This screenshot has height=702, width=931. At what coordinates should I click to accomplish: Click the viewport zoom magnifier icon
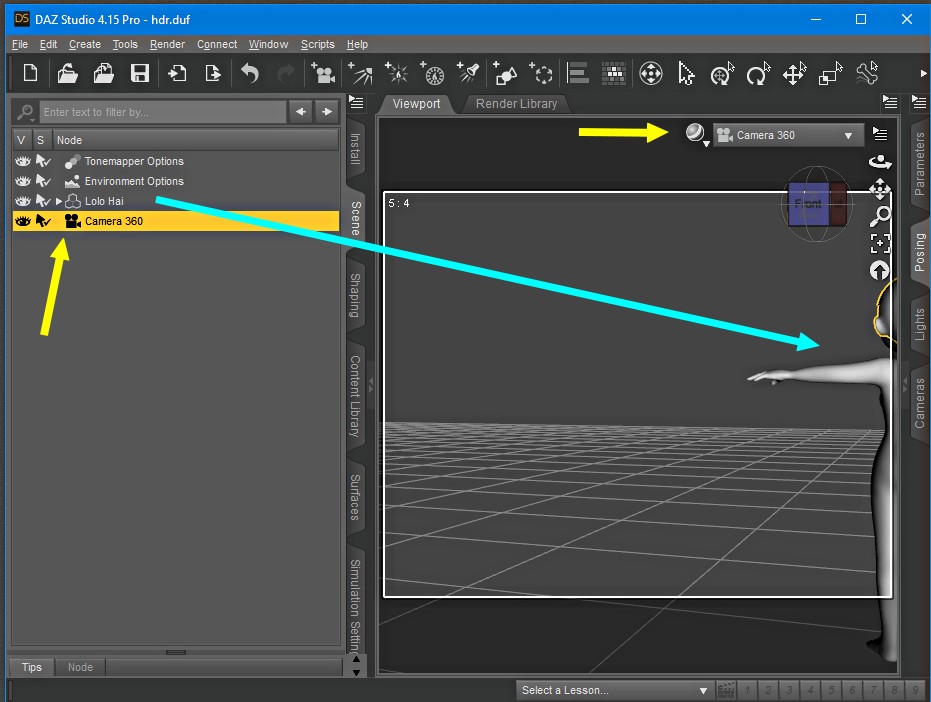pyautogui.click(x=880, y=217)
